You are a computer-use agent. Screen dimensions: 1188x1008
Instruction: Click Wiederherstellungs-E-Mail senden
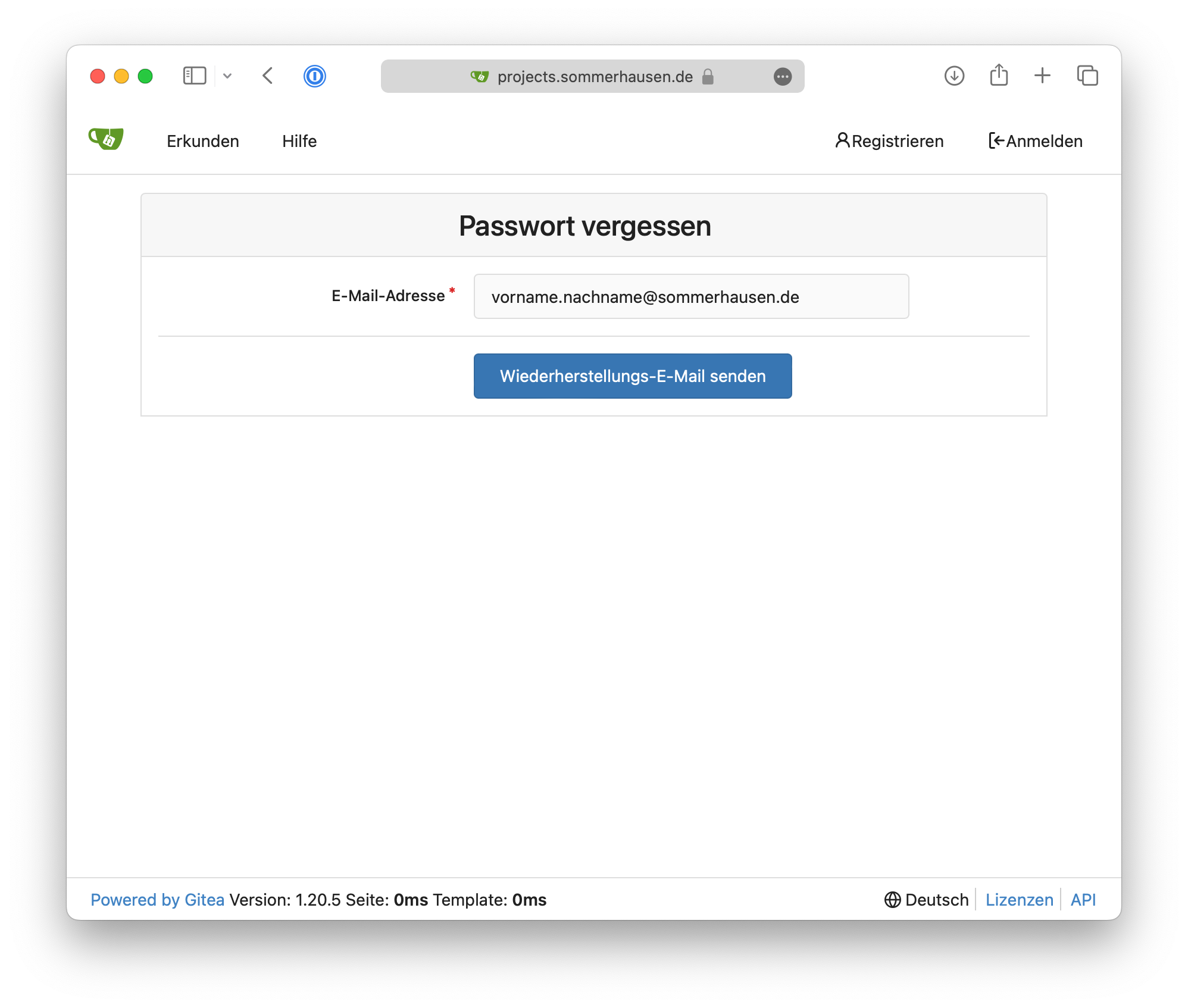click(632, 375)
